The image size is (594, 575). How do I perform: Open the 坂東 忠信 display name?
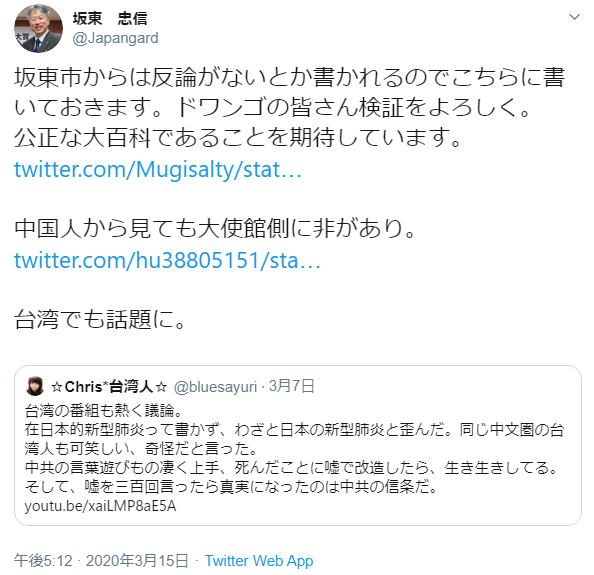[x=110, y=18]
